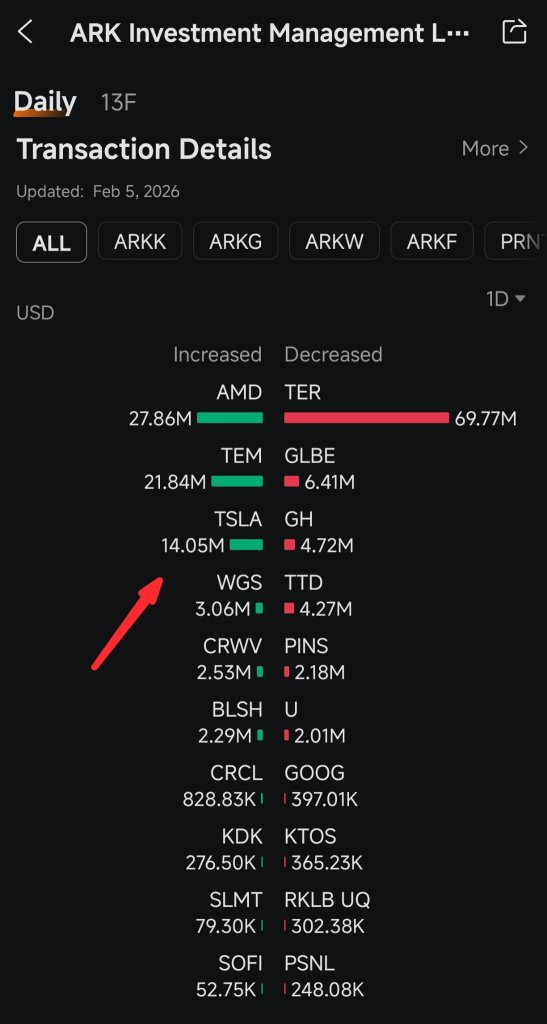Select the KDK ticker
The height and width of the screenshot is (1024, 547).
pyautogui.click(x=242, y=836)
